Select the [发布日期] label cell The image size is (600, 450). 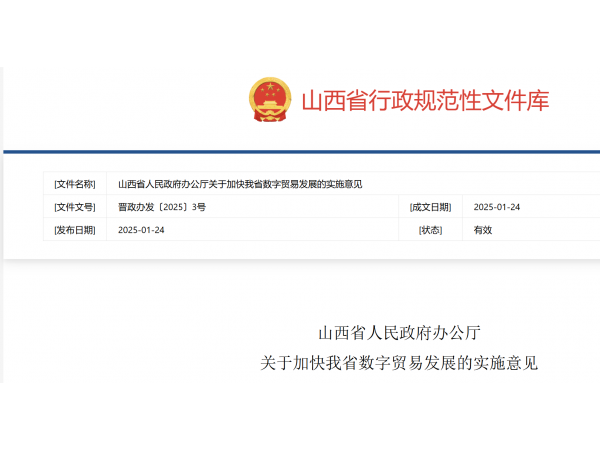click(x=75, y=229)
